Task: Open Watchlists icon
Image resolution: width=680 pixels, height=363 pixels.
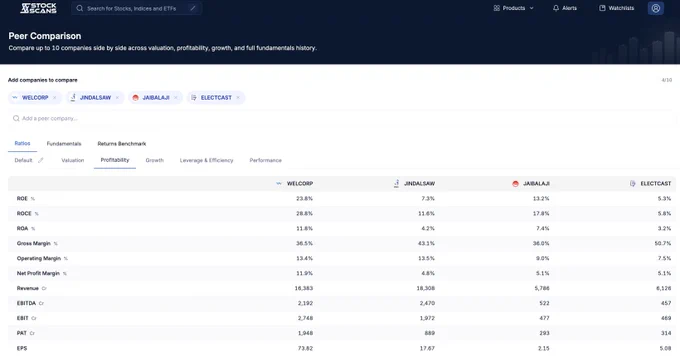Action: (x=602, y=8)
